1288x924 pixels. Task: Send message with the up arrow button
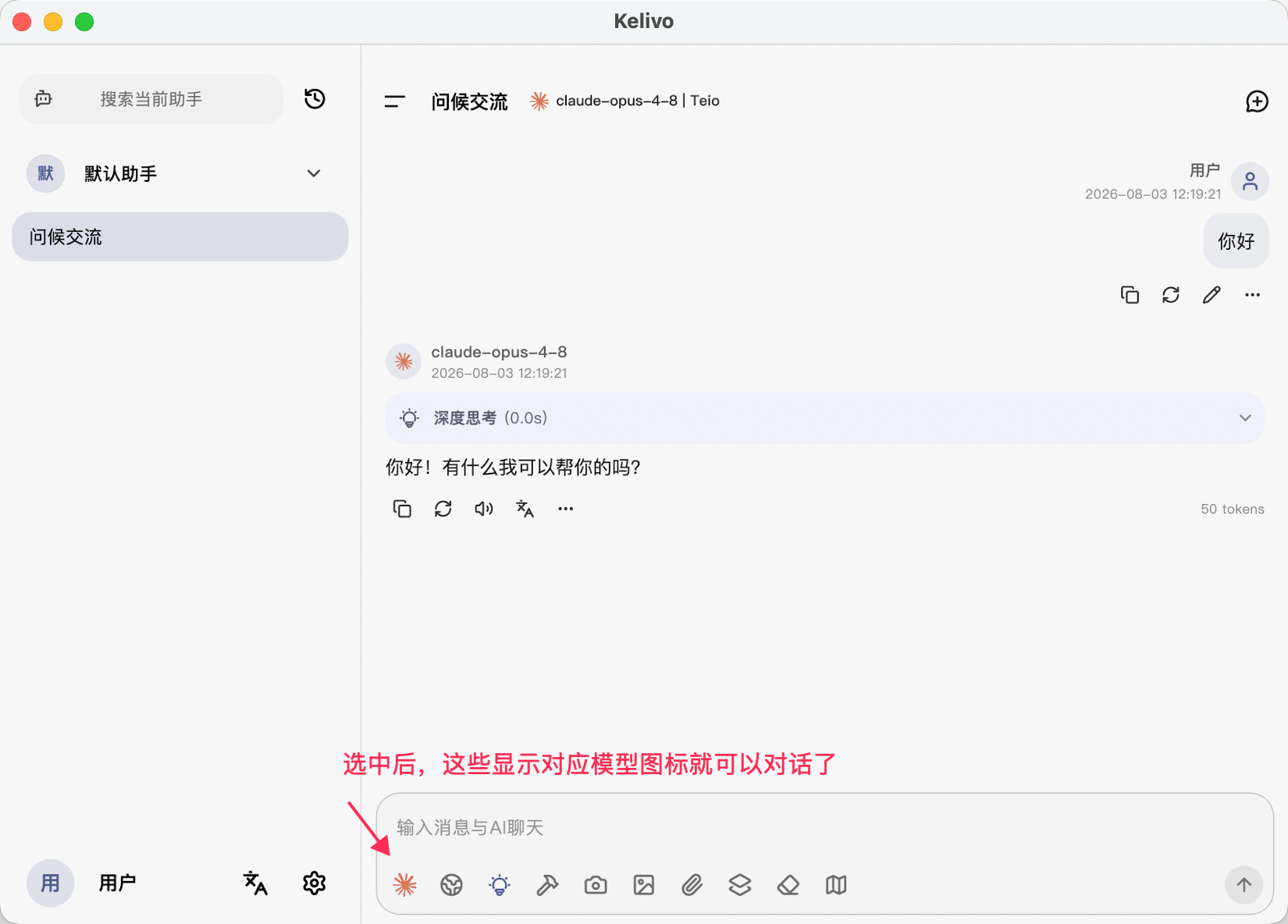pos(1244,884)
